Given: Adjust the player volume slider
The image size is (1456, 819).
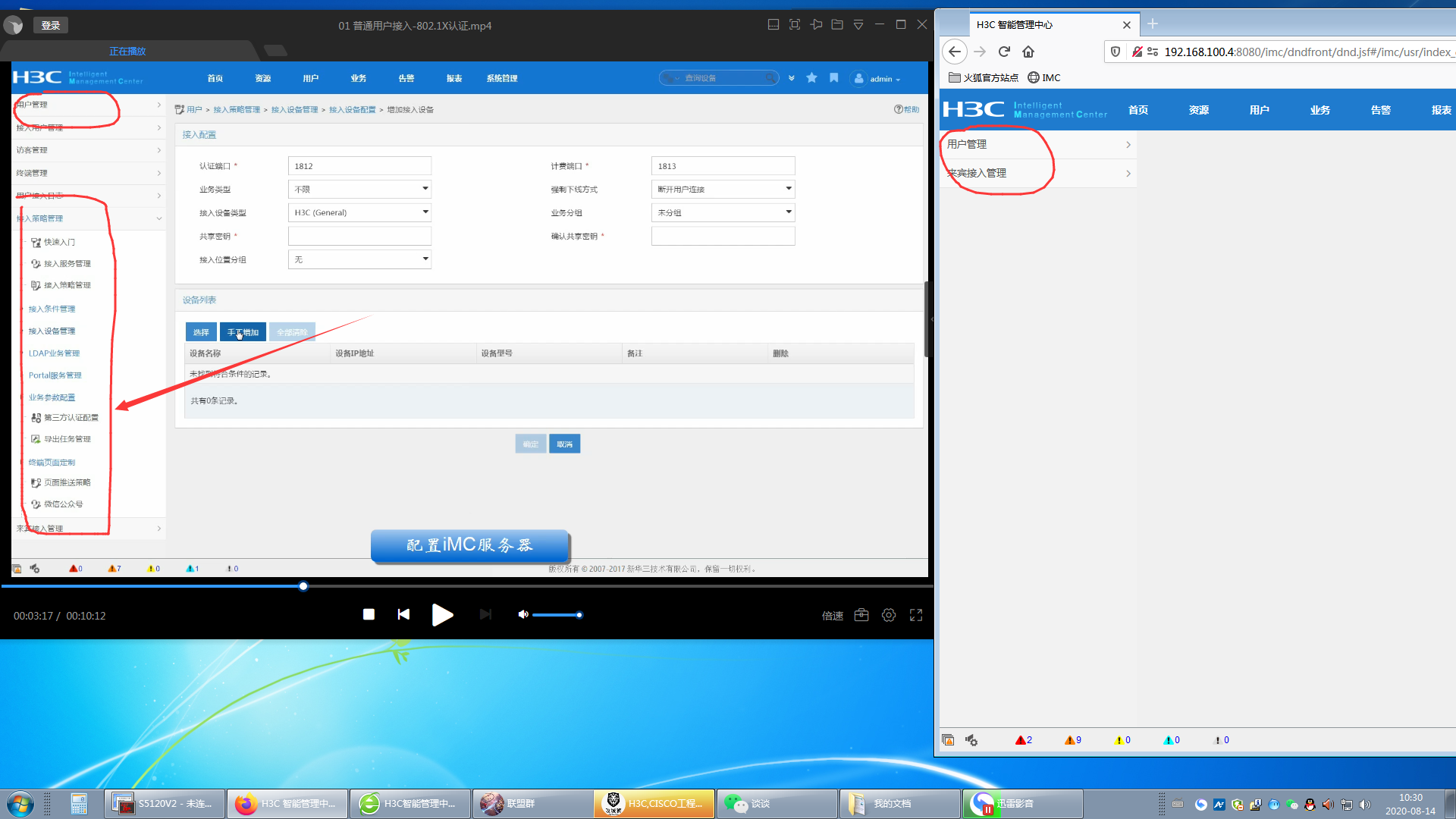Looking at the screenshot, I should [x=557, y=615].
